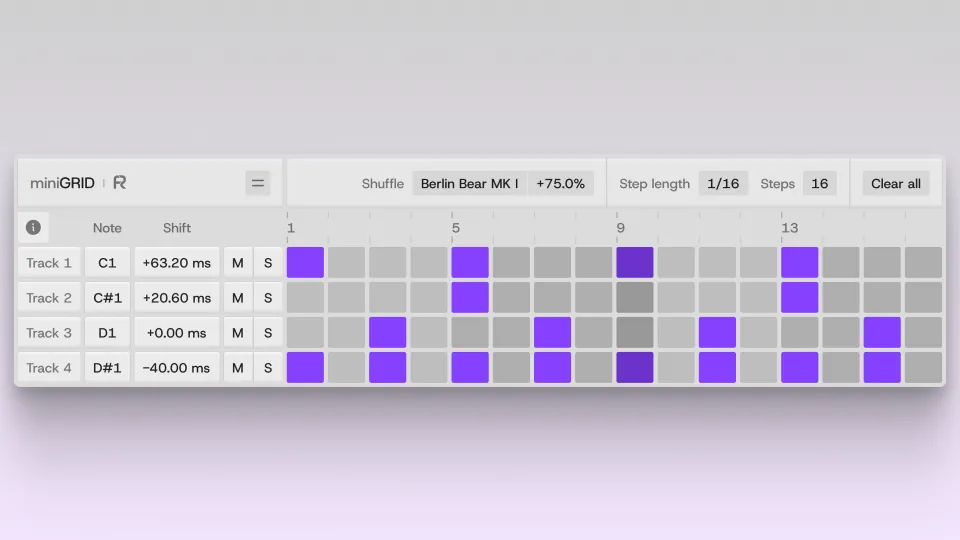Screen dimensions: 960x540
Task: Select the Track 2 label button
Action: click(x=49, y=298)
